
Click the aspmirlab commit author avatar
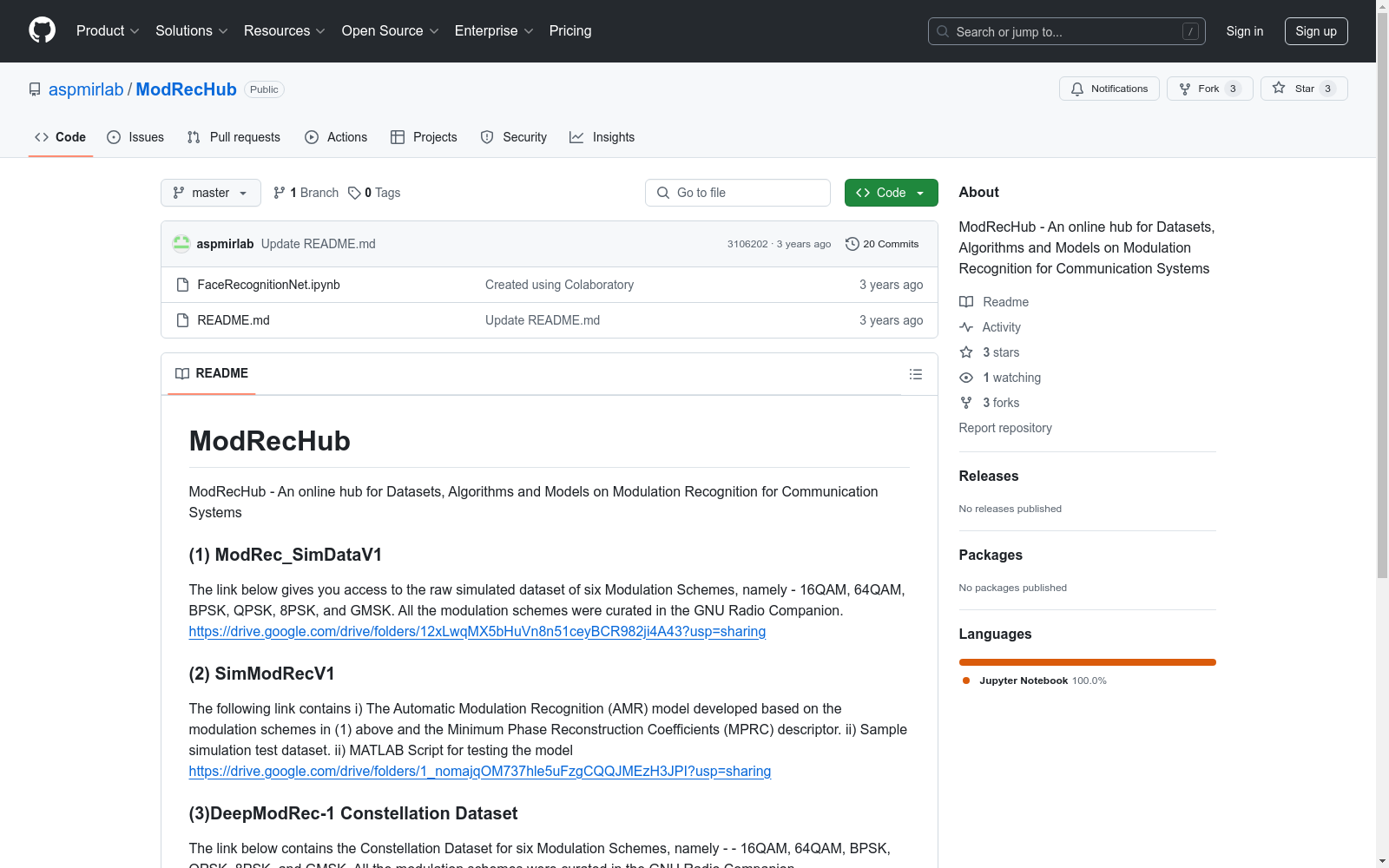pos(181,244)
